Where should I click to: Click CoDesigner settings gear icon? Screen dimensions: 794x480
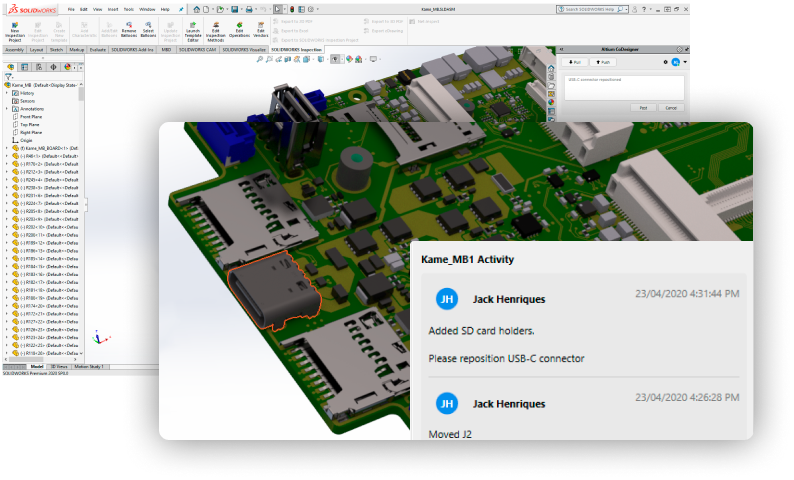pyautogui.click(x=666, y=62)
